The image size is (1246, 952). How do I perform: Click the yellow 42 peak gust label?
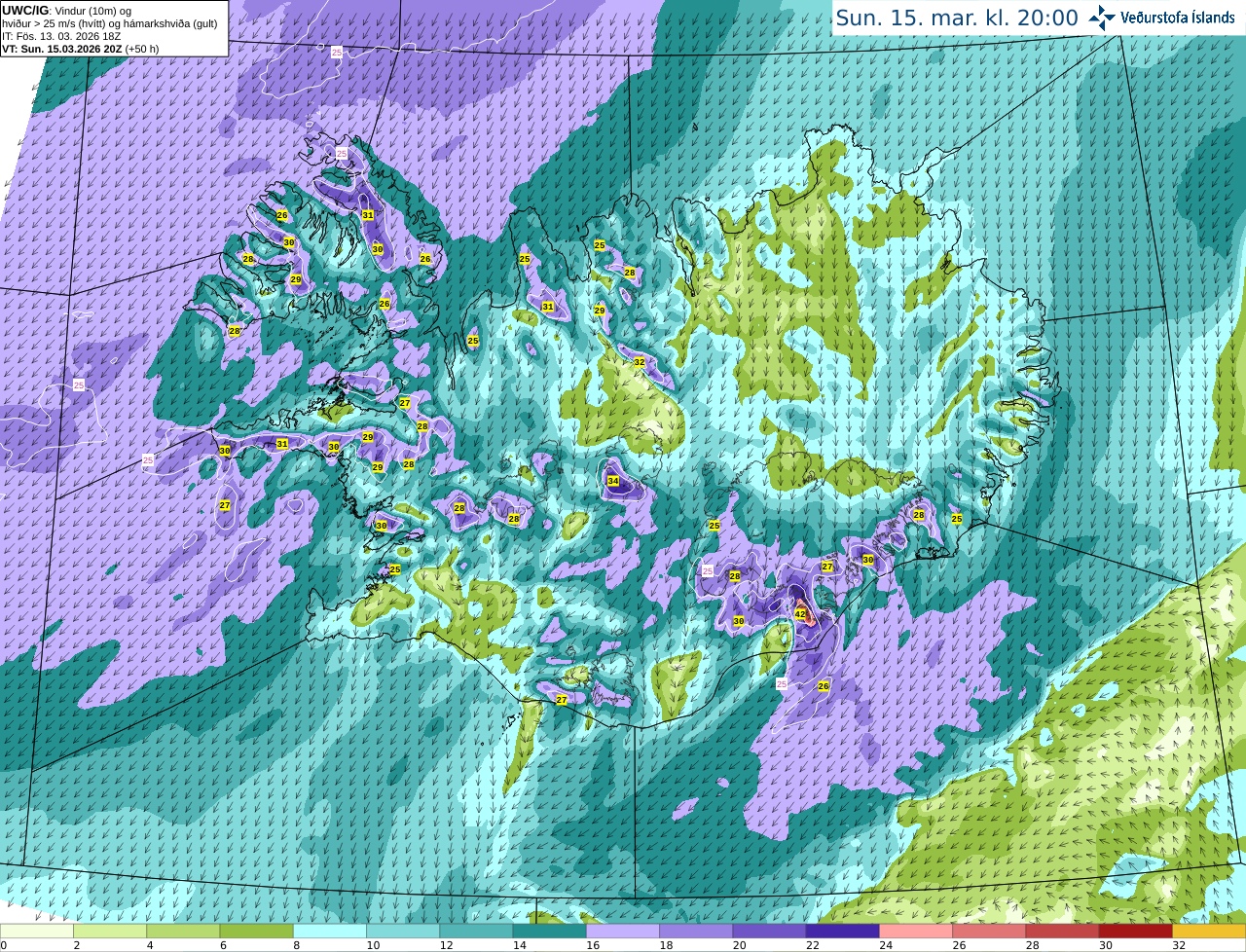800,614
